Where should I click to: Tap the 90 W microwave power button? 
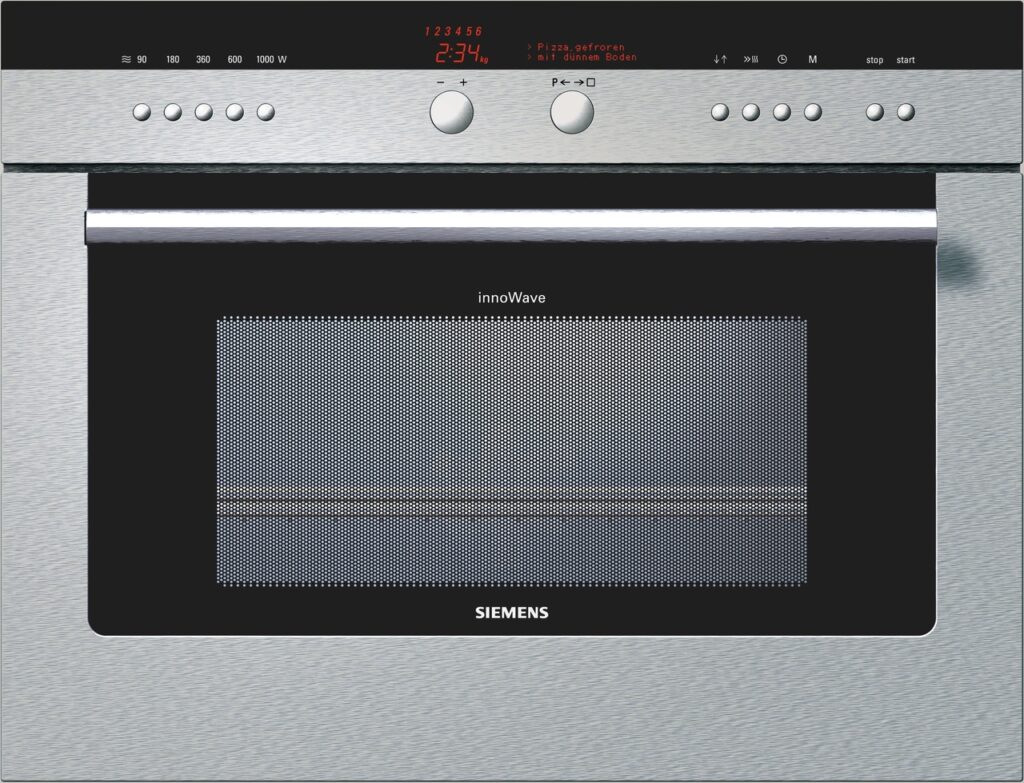[x=142, y=112]
